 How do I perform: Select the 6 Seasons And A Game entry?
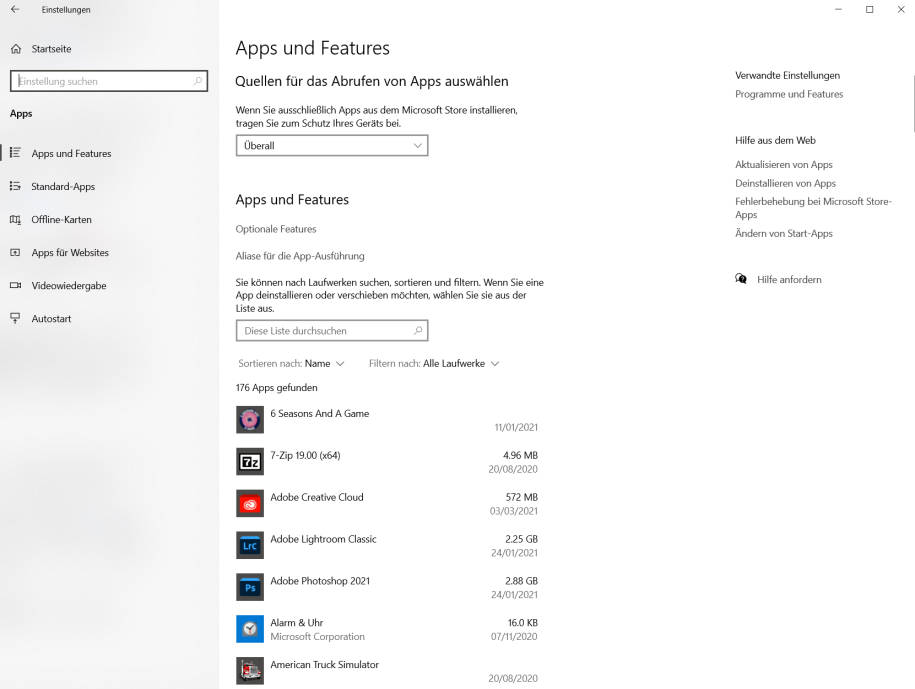pyautogui.click(x=387, y=420)
